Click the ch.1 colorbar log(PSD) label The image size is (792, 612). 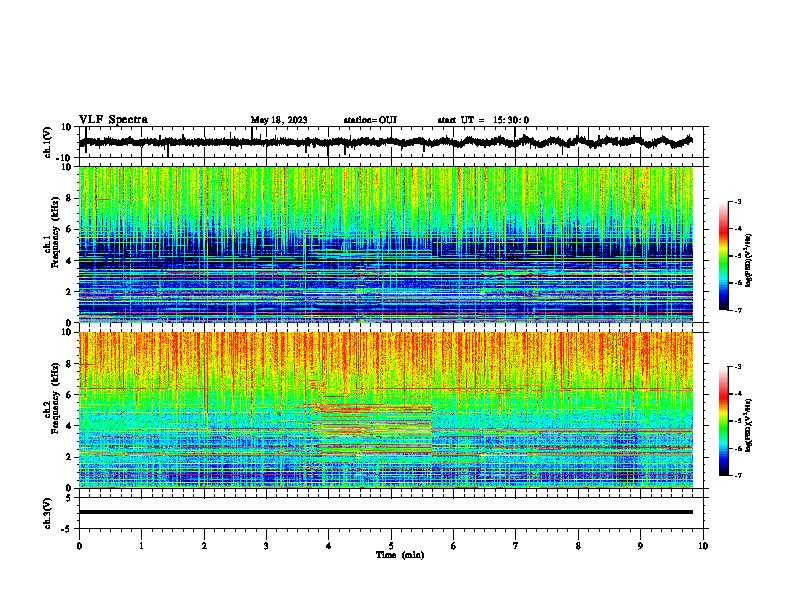pyautogui.click(x=749, y=260)
